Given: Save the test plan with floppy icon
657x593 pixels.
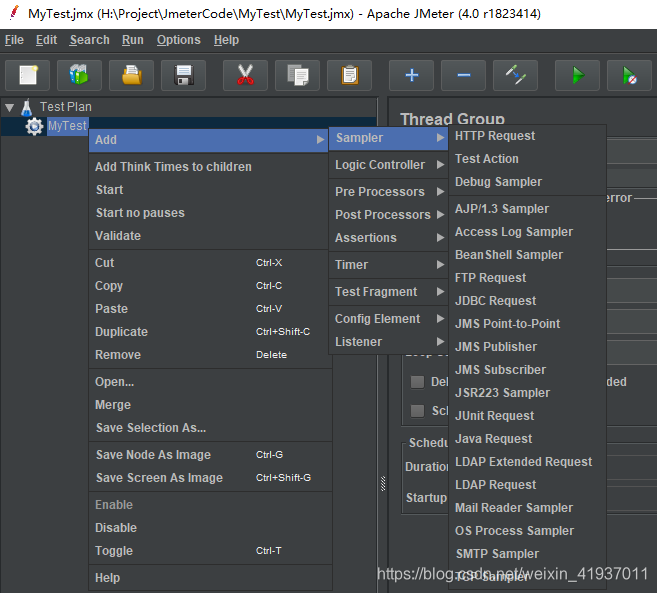Looking at the screenshot, I should pyautogui.click(x=184, y=75).
